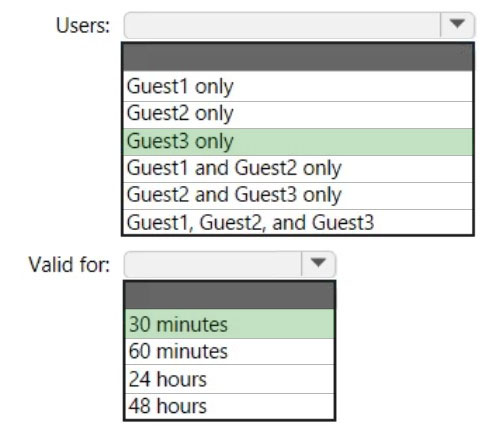Image resolution: width=485 pixels, height=429 pixels.
Task: Click the word hours in 48 hours
Action: 181,406
